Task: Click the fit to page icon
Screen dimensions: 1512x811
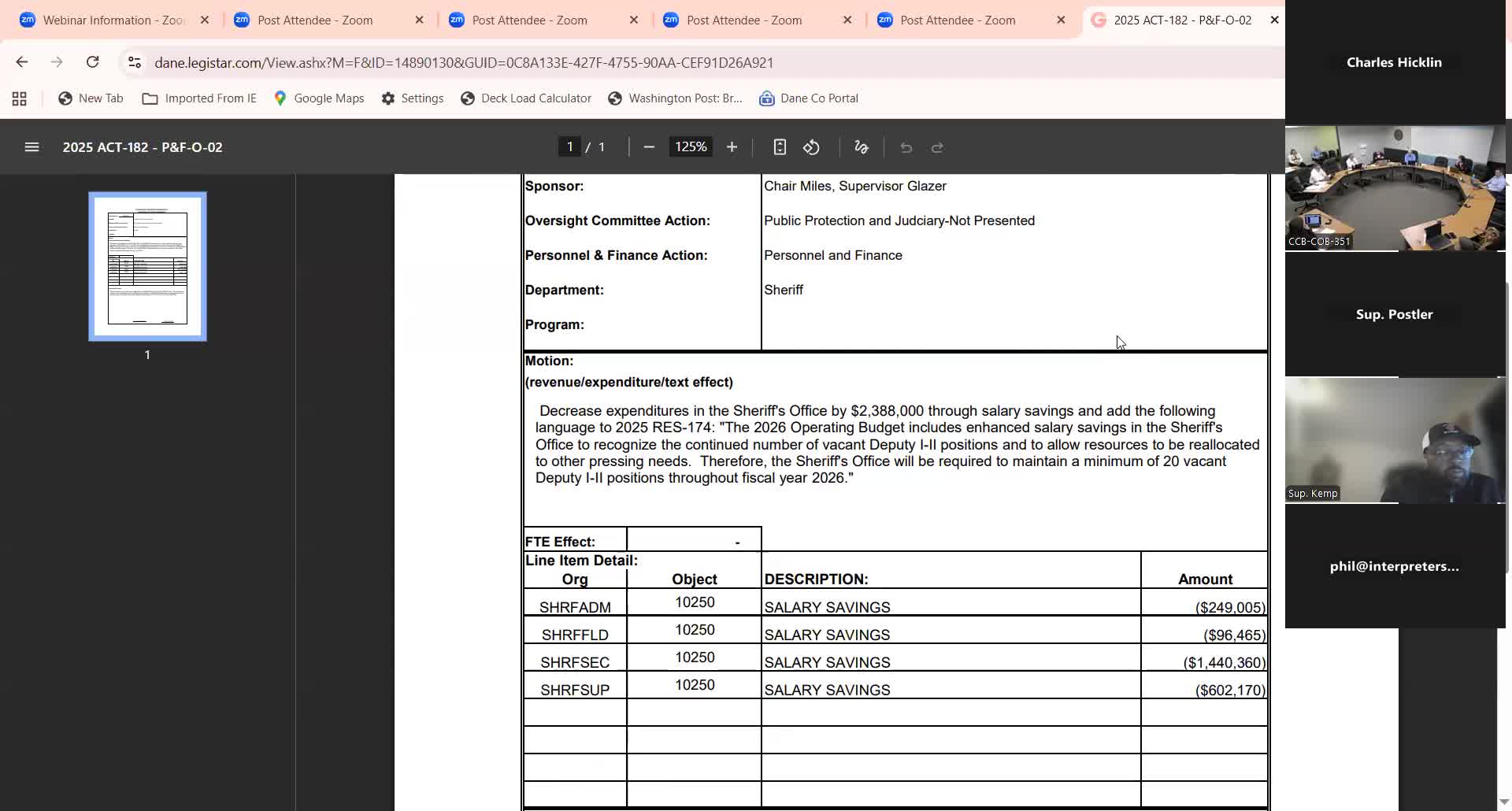Action: click(x=779, y=147)
